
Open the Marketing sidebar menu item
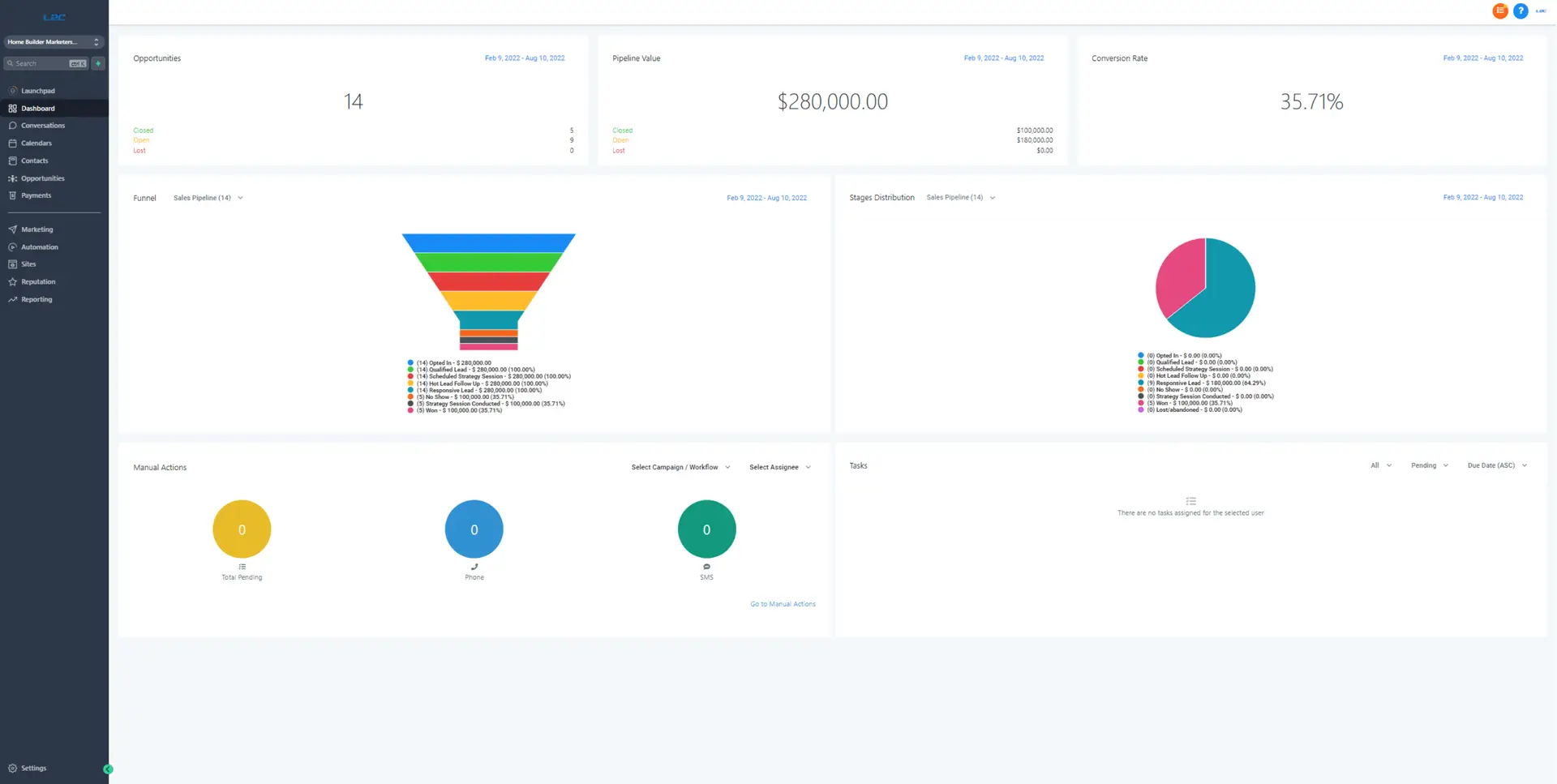click(x=36, y=229)
